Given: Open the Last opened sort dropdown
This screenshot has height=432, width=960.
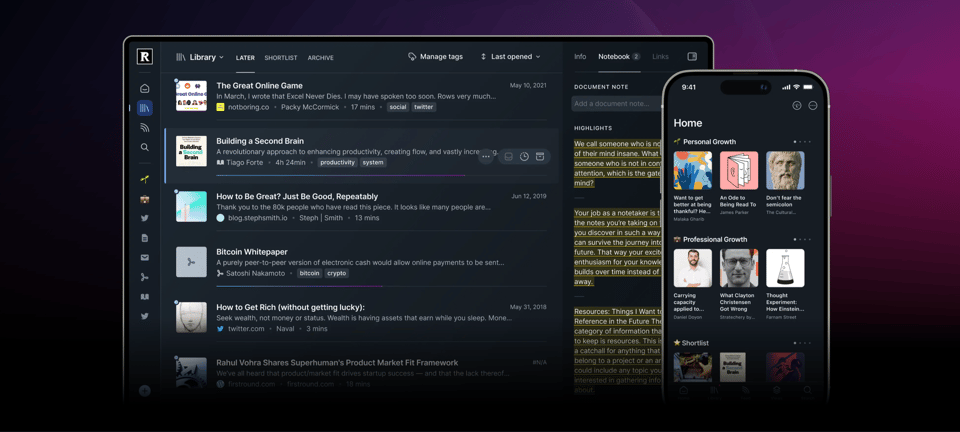Looking at the screenshot, I should pos(510,56).
